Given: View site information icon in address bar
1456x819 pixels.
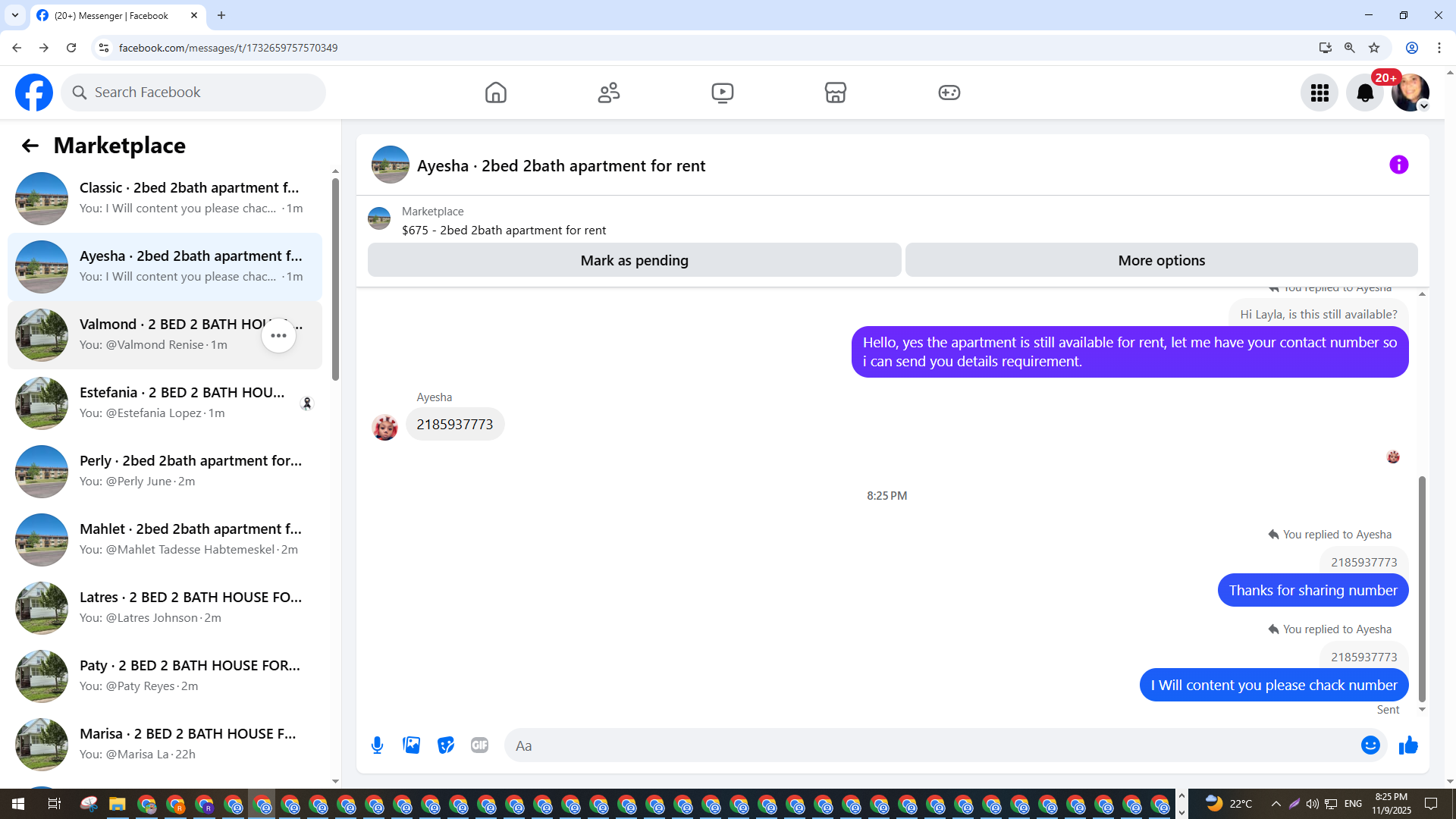Looking at the screenshot, I should tap(104, 48).
